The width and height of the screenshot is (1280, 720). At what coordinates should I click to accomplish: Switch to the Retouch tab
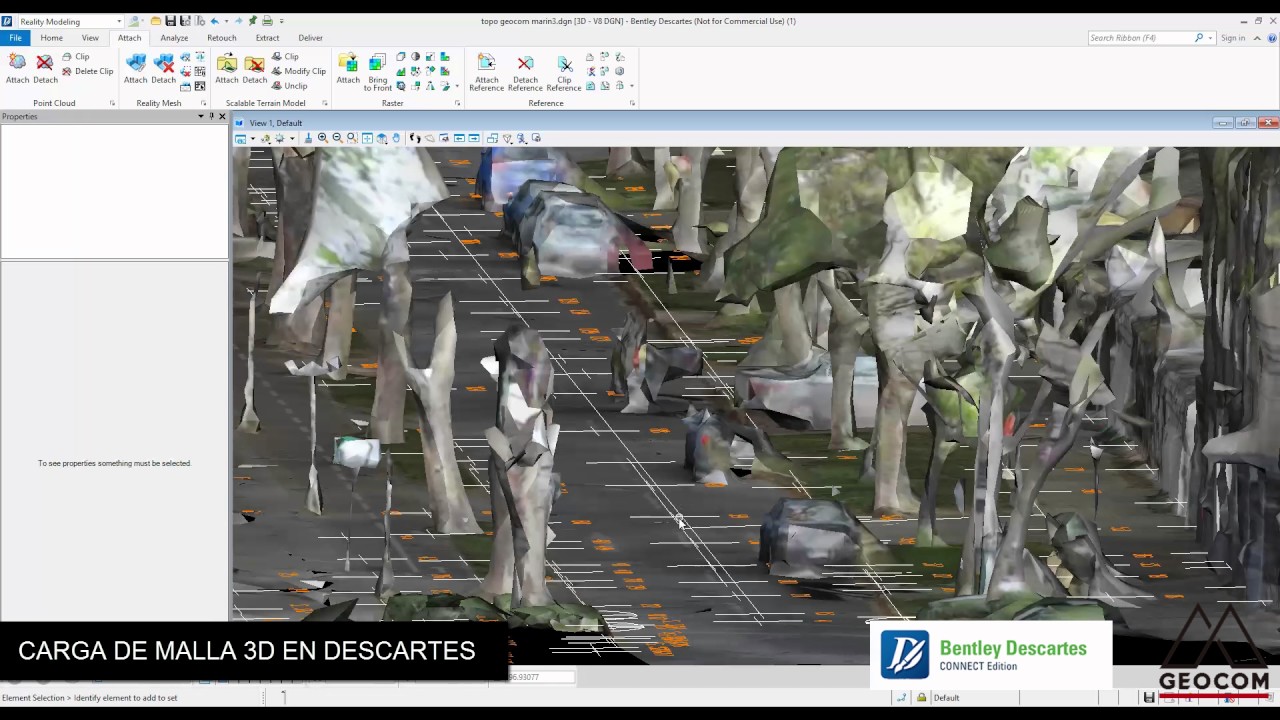click(x=221, y=38)
